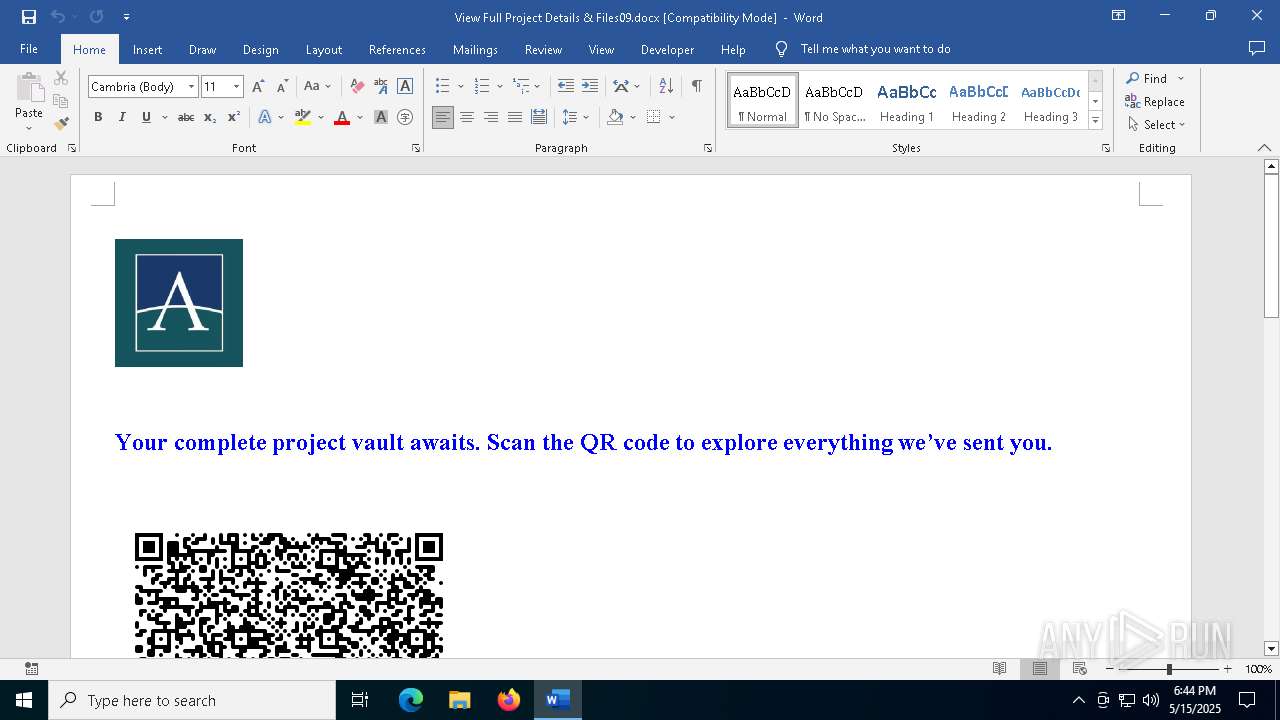The image size is (1280, 720).
Task: Open the Borders dropdown arrow
Action: pyautogui.click(x=672, y=117)
